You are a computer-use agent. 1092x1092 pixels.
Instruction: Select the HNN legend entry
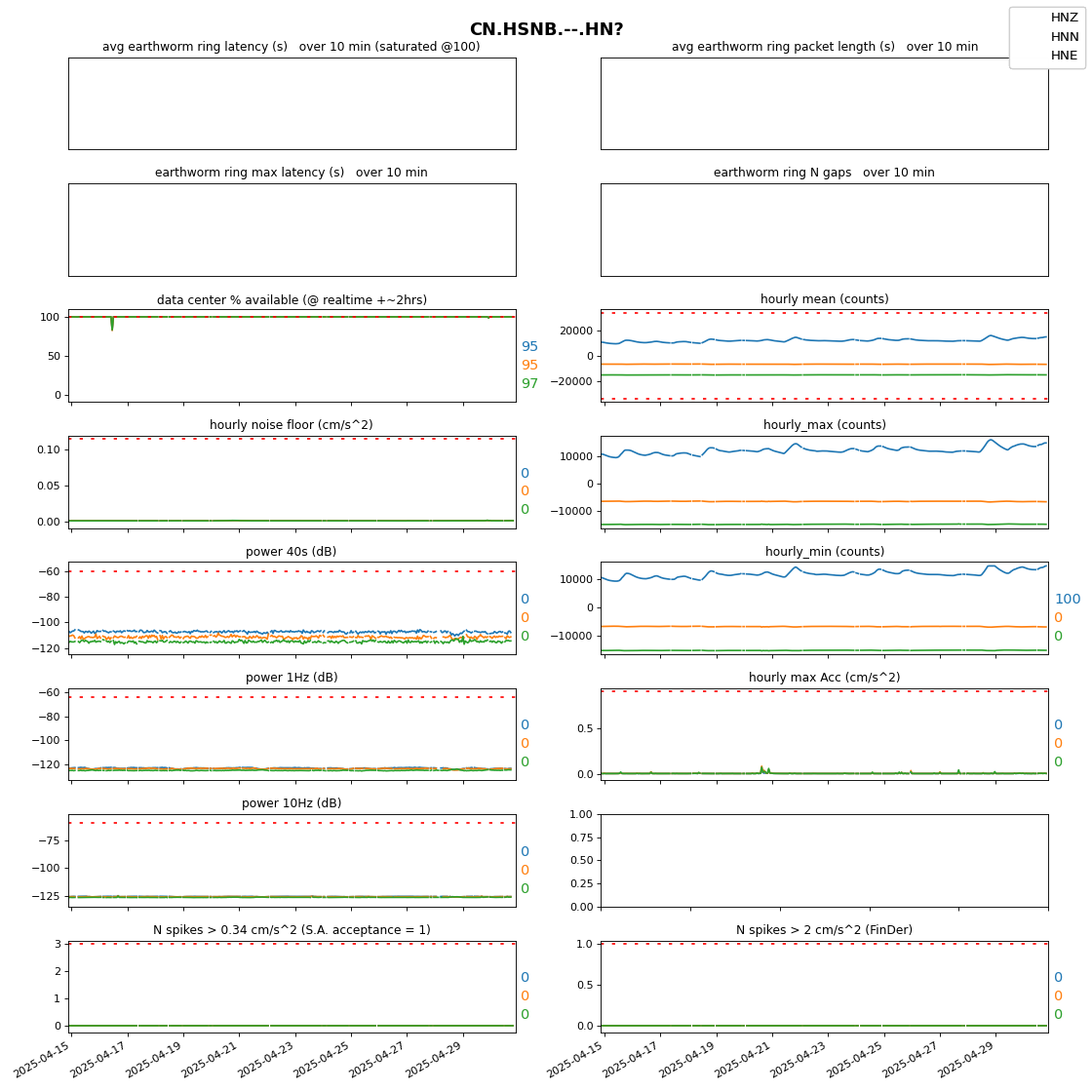pos(1064,36)
